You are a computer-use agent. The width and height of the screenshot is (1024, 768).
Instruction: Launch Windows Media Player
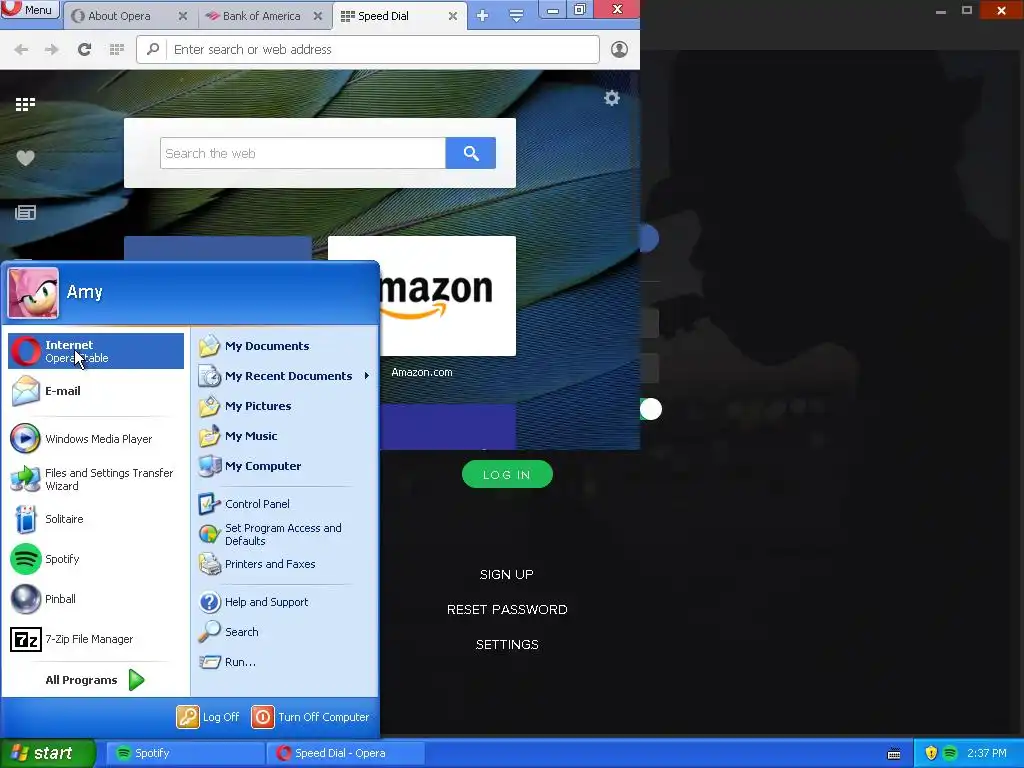96,439
